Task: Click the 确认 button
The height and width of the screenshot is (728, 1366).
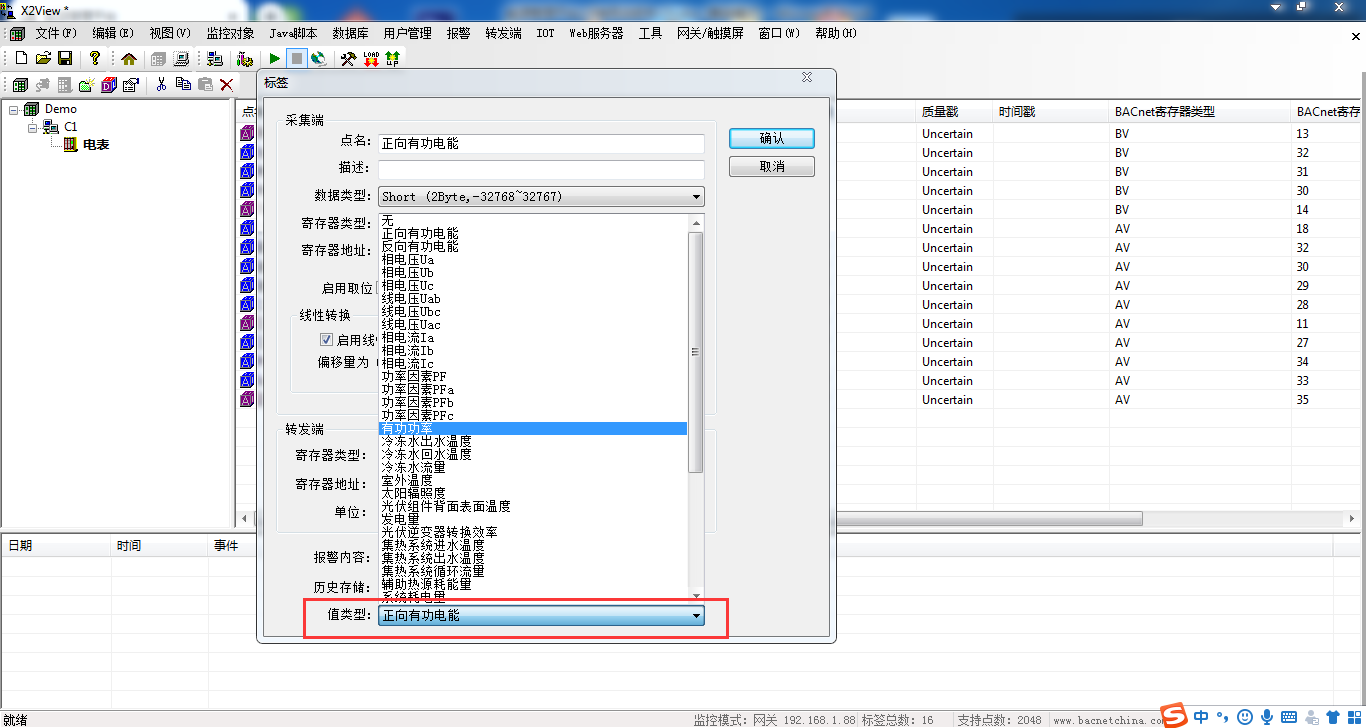Action: click(771, 139)
